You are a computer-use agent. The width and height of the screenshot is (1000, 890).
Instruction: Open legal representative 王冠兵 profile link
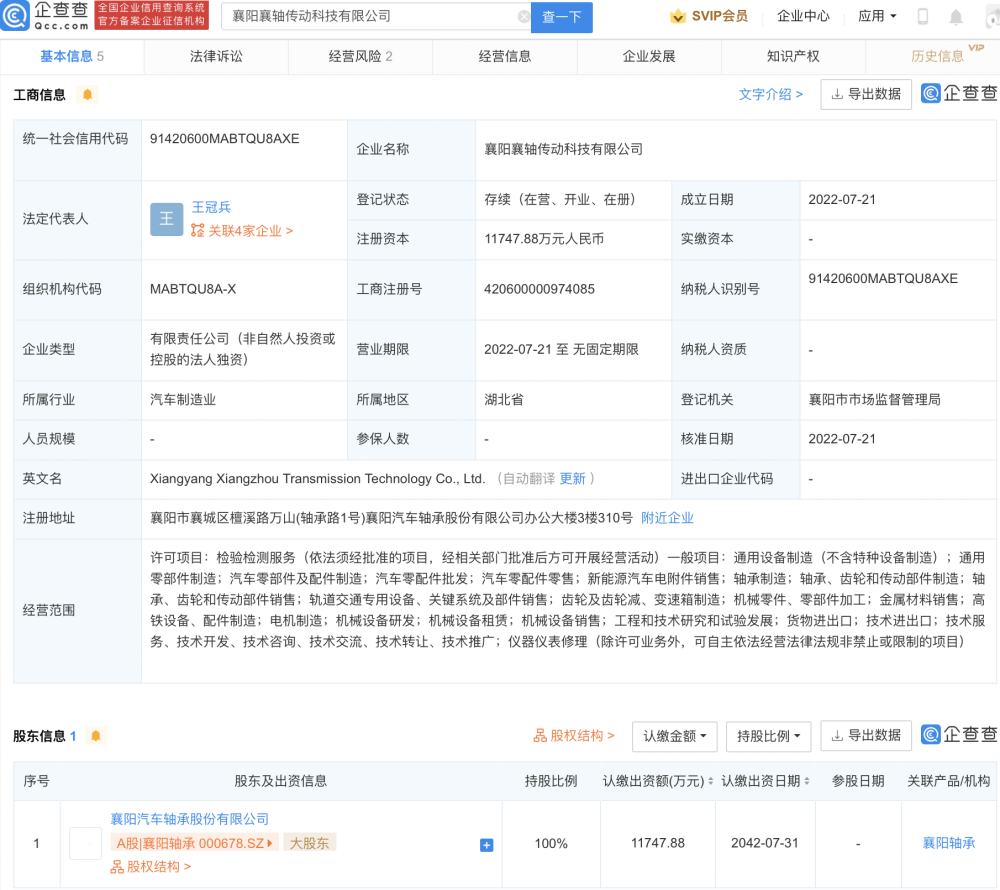[211, 208]
